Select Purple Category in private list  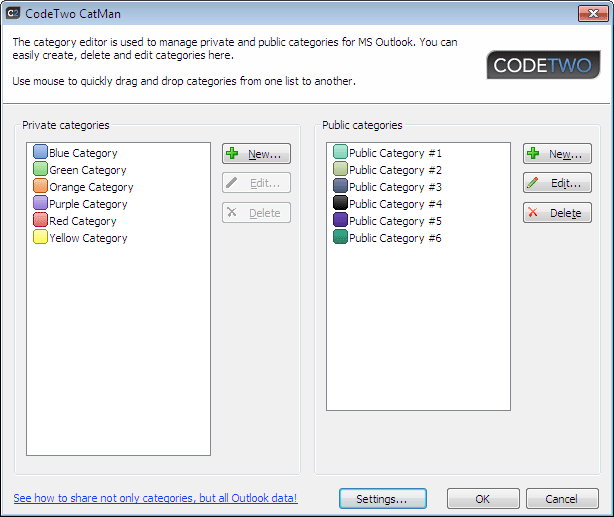tap(88, 204)
